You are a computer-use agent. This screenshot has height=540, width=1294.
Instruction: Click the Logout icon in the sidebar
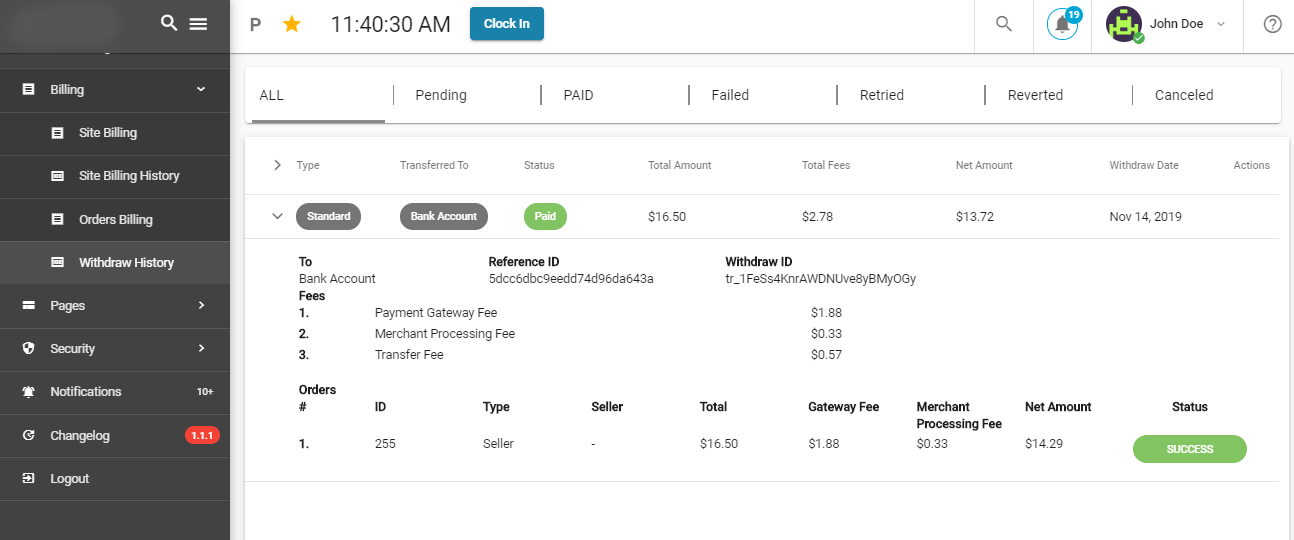tap(29, 479)
